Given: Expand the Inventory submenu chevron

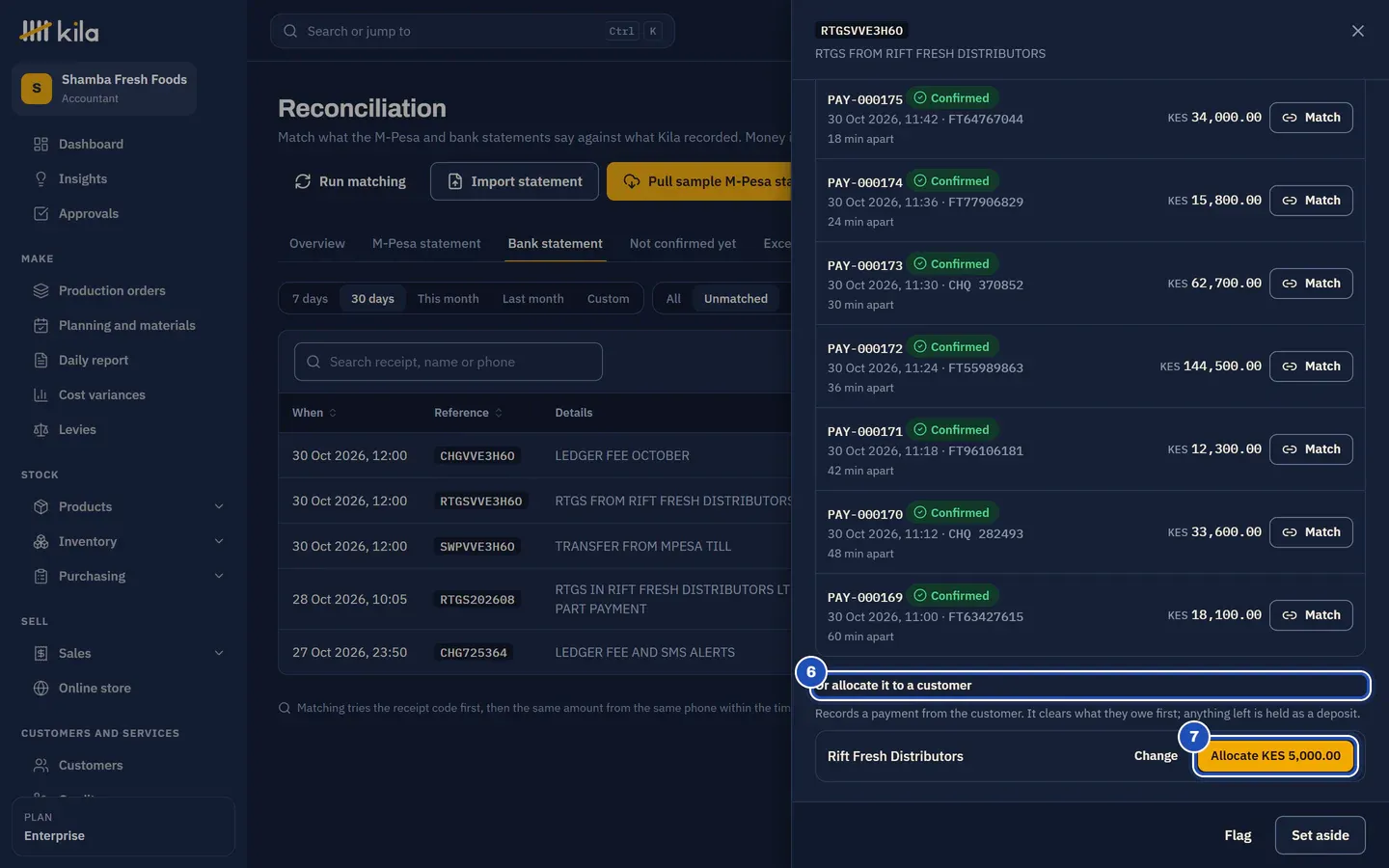Looking at the screenshot, I should click(x=219, y=542).
